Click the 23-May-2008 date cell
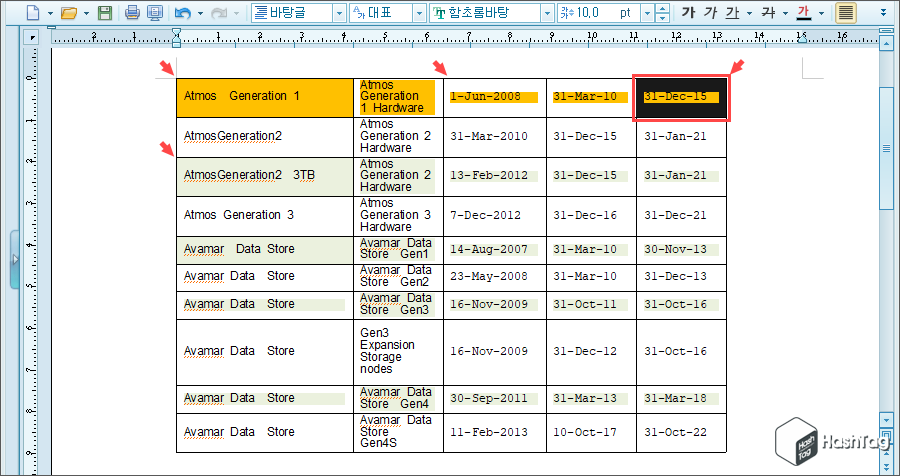 coord(495,277)
